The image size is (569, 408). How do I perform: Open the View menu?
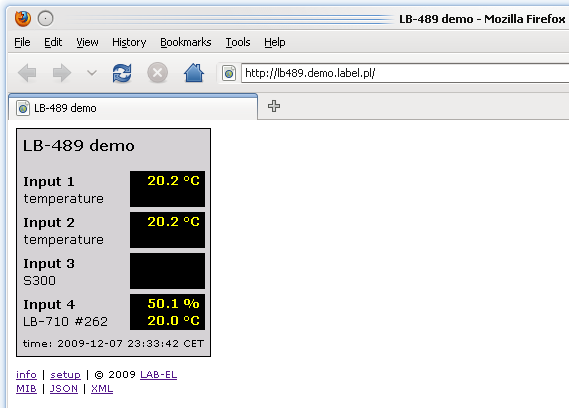87,42
